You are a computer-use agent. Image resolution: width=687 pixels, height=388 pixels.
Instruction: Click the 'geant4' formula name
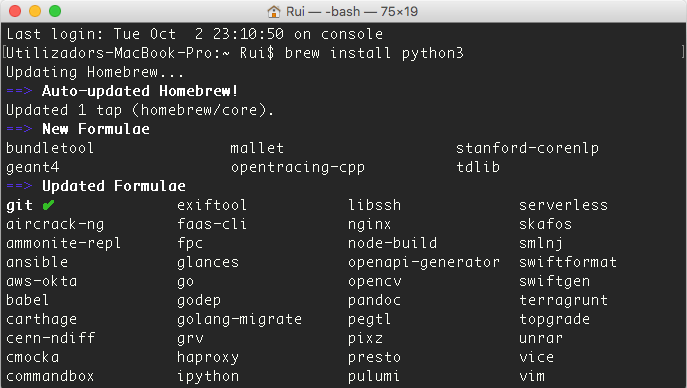click(32, 167)
